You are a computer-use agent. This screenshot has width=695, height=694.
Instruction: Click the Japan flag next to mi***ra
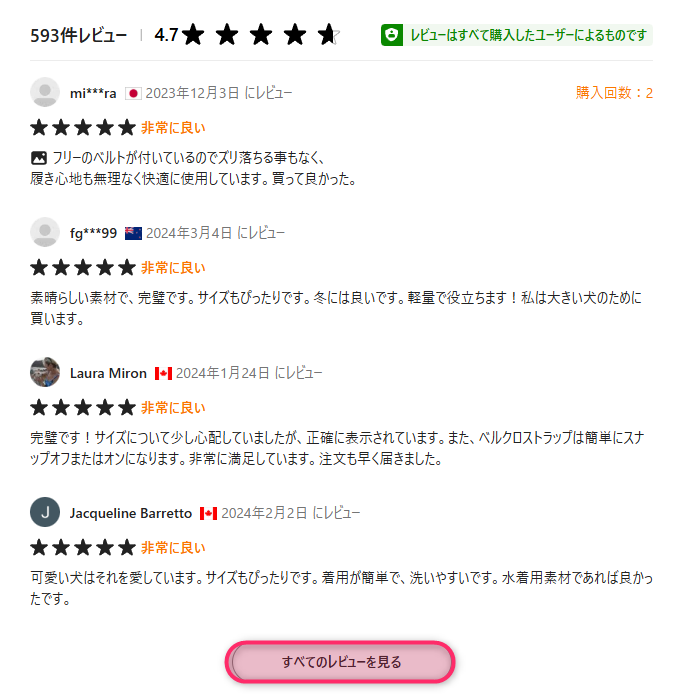(133, 94)
